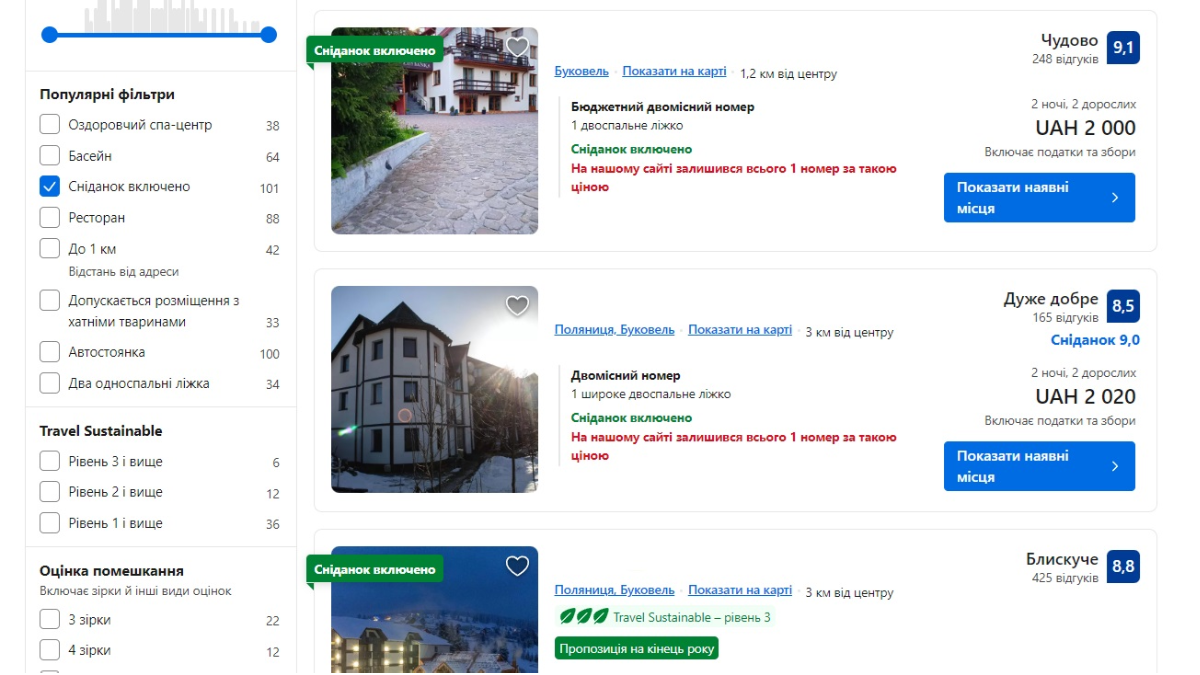Enable the 'Оздоровчий спа-центр' filter

pos(50,125)
